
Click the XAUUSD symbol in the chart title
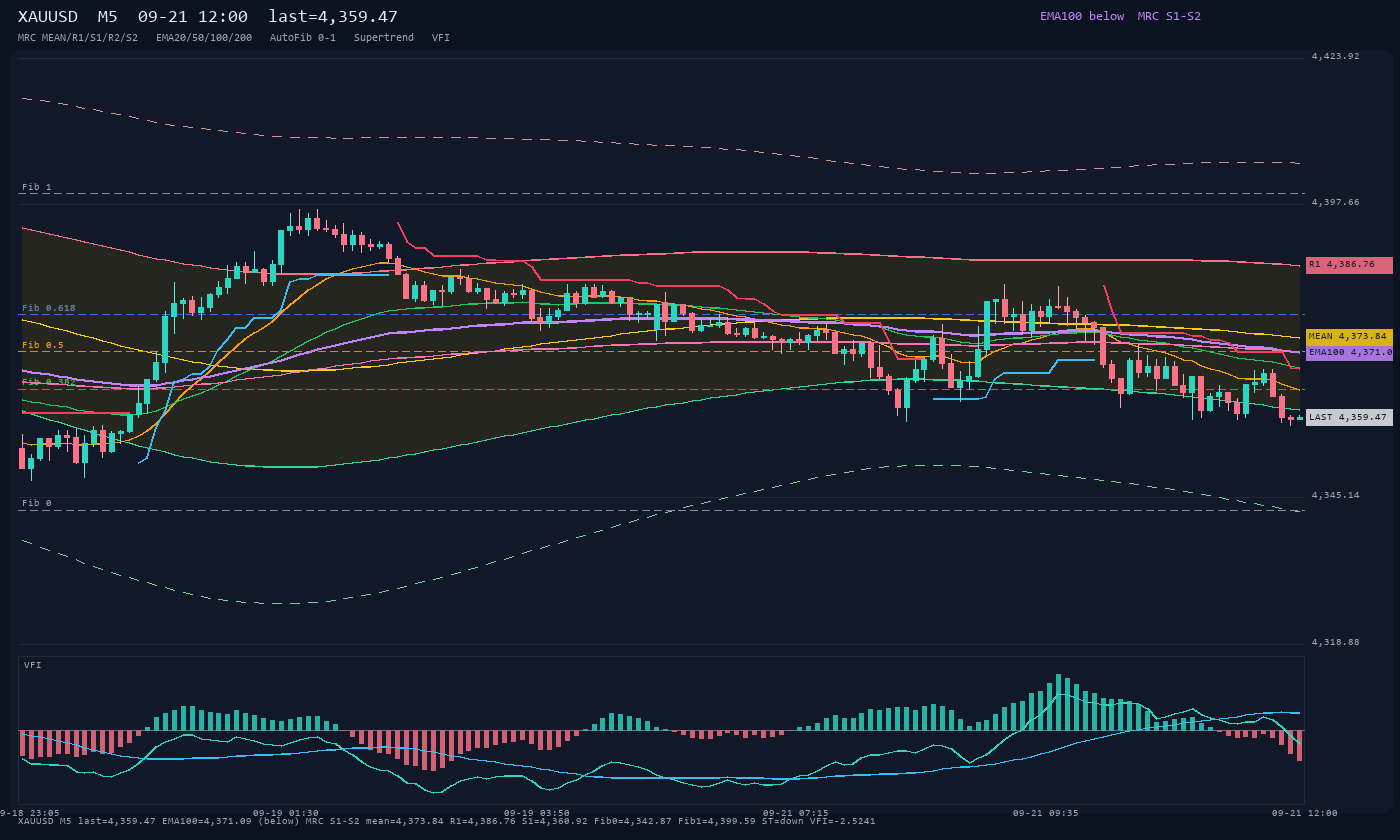(x=48, y=17)
